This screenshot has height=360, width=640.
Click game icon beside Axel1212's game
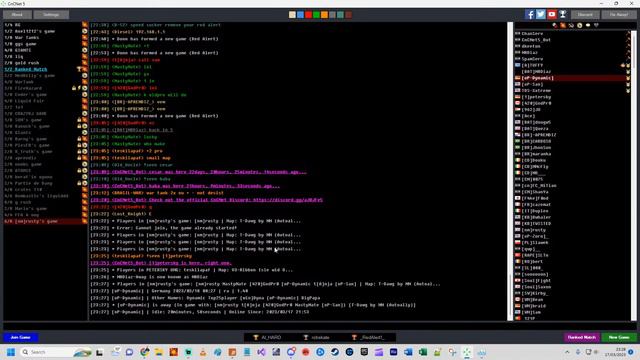click(84, 31)
